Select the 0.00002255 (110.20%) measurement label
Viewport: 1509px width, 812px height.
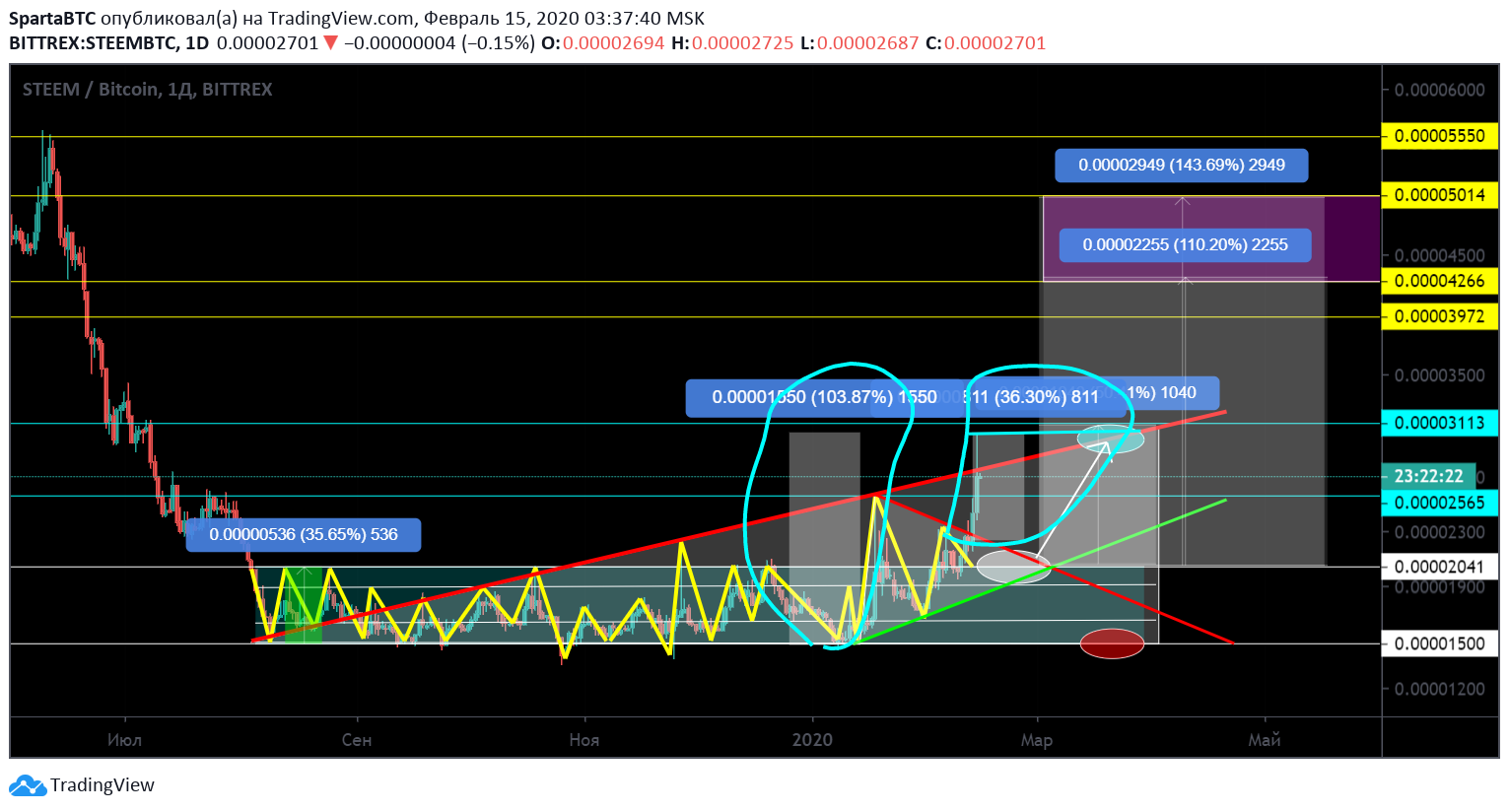(1186, 245)
